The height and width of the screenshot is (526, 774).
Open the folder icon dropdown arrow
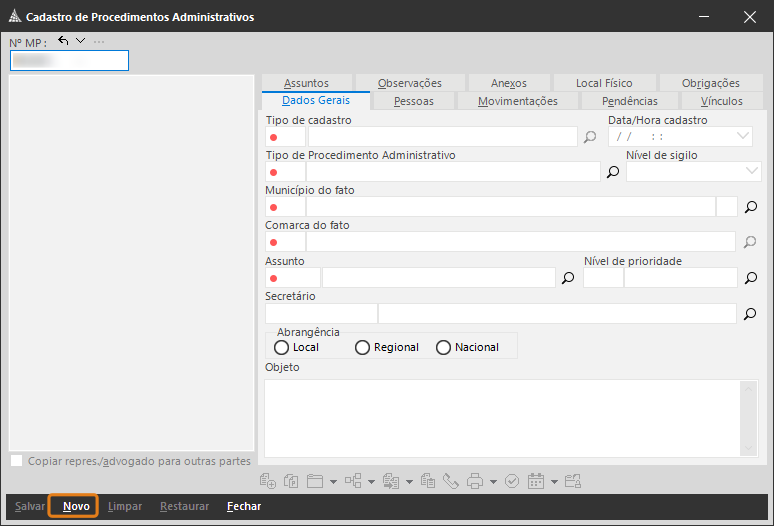334,482
